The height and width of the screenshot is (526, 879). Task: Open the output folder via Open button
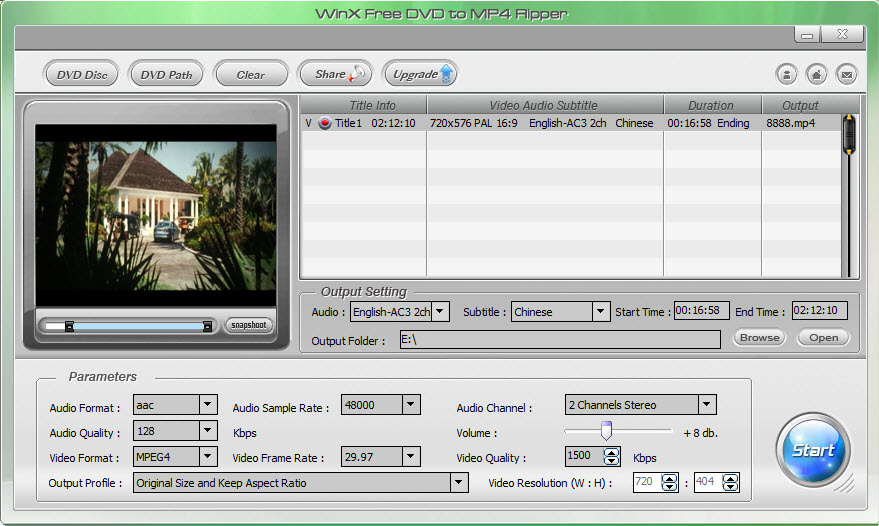coord(824,338)
